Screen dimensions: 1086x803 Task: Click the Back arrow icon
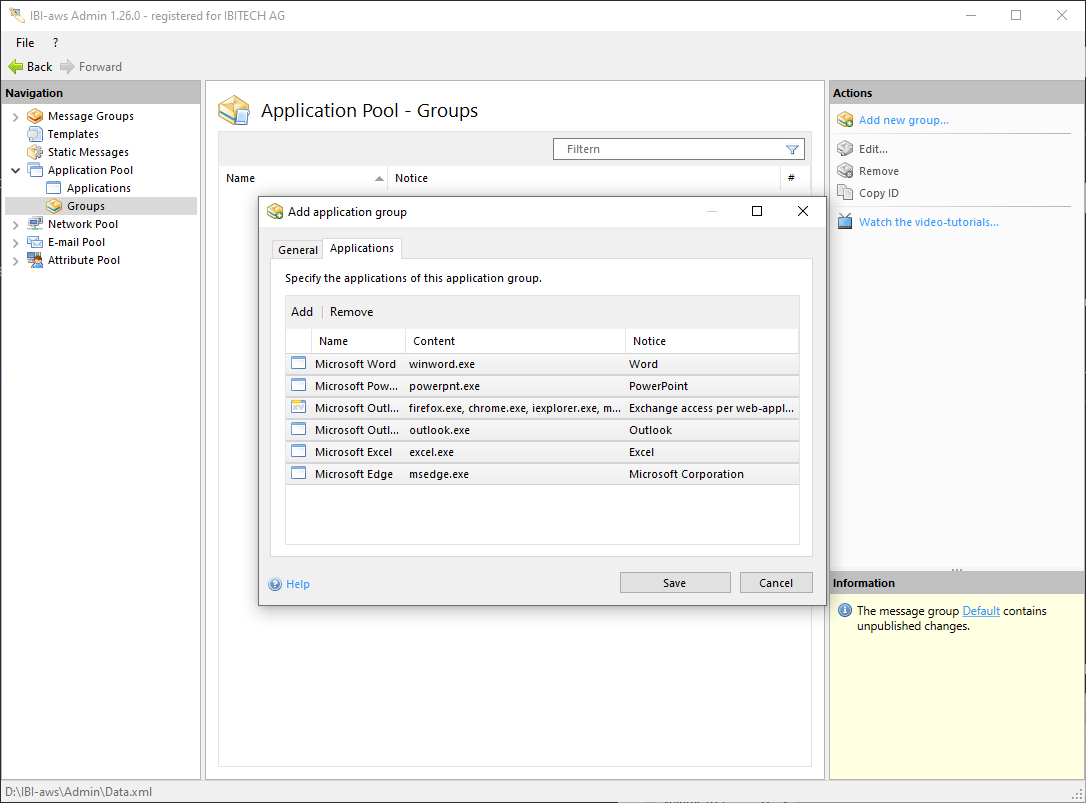[15, 67]
